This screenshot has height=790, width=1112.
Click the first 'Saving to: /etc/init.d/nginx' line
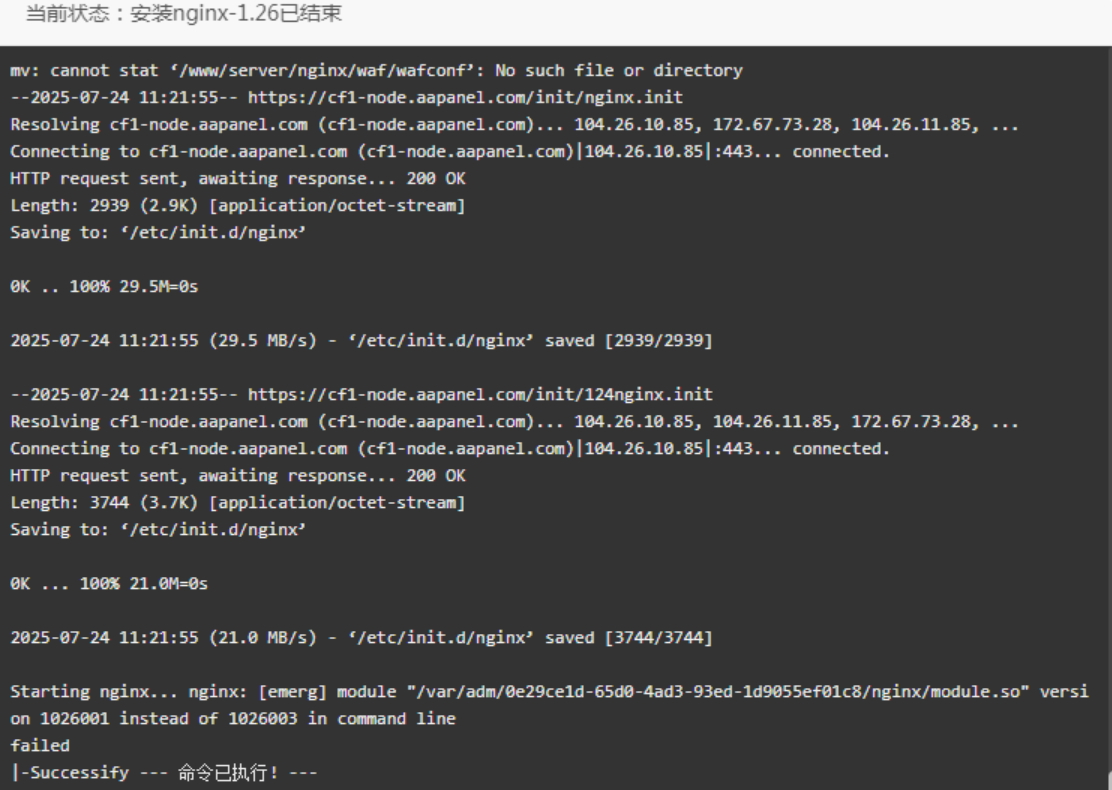tap(157, 233)
